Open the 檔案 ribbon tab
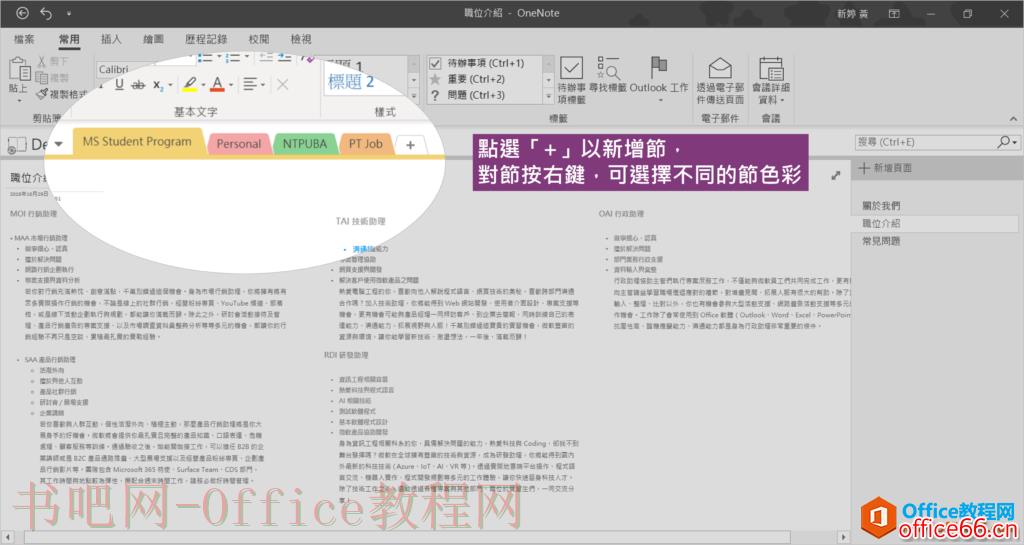Screen dimensions: 1024x545 pyautogui.click(x=24, y=39)
